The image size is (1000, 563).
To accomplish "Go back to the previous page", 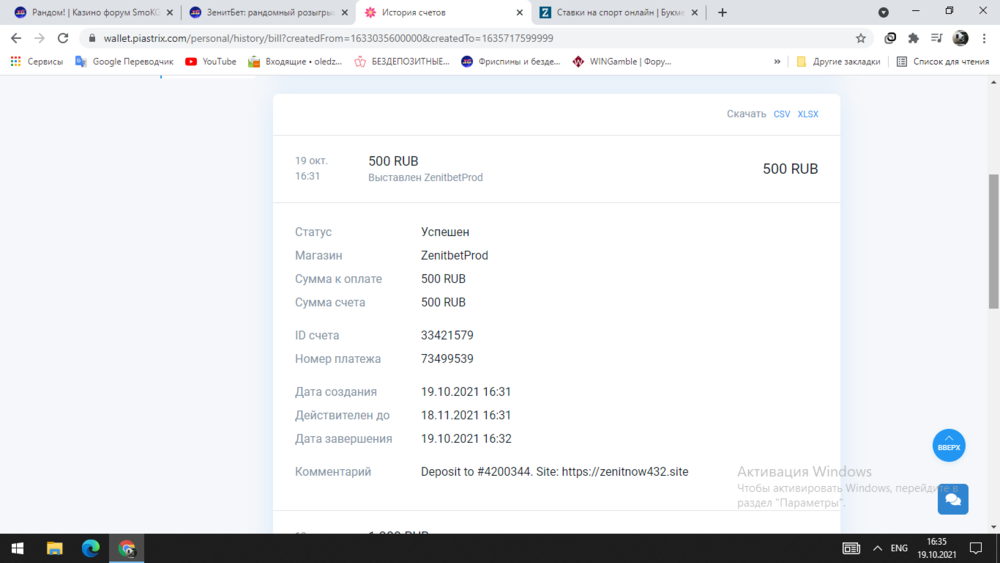I will (16, 38).
